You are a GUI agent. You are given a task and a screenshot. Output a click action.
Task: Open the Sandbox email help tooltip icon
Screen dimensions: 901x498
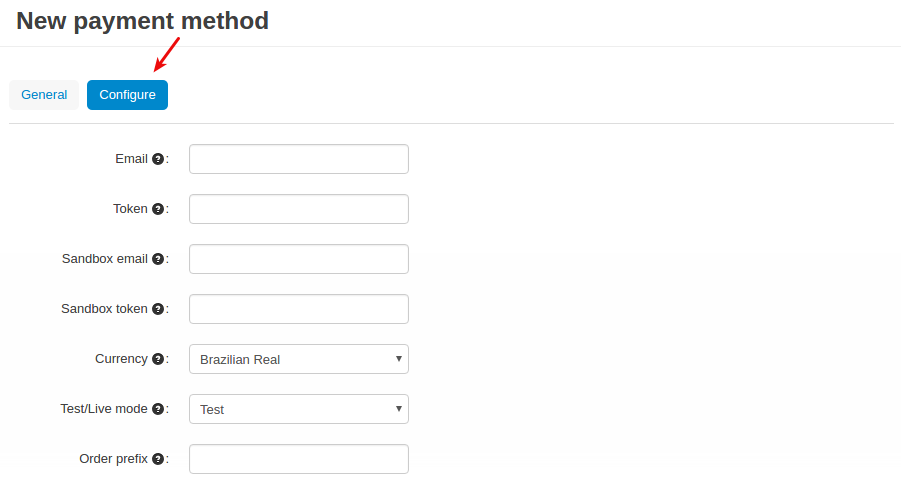point(158,259)
